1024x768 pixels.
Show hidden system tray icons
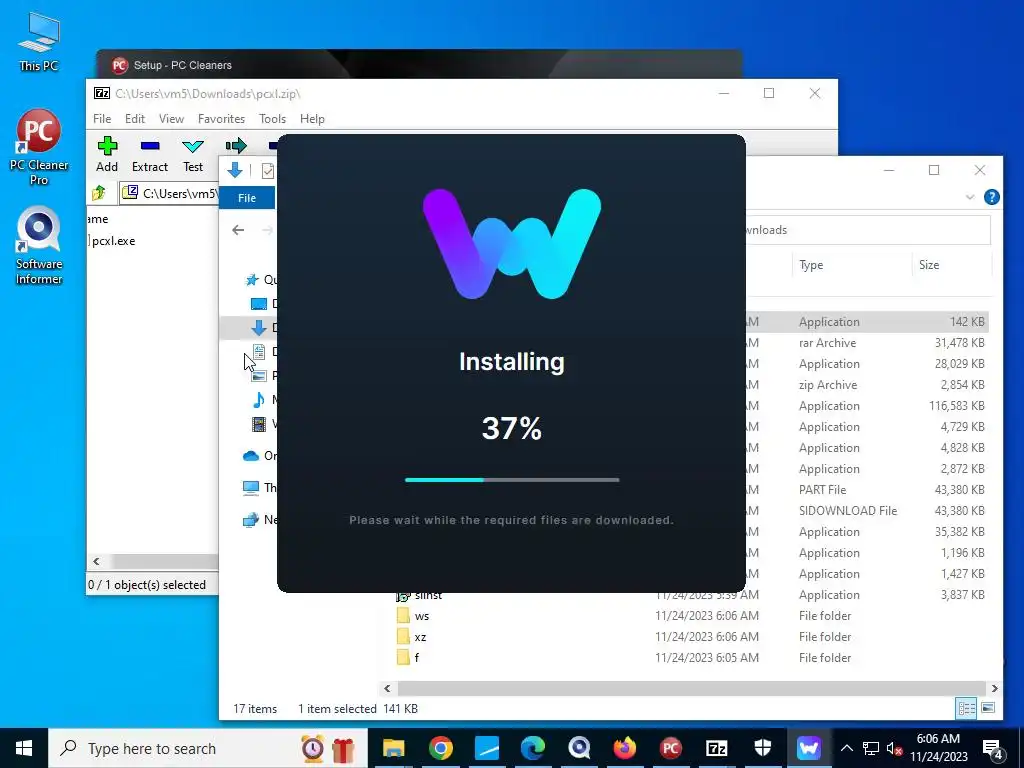point(846,748)
